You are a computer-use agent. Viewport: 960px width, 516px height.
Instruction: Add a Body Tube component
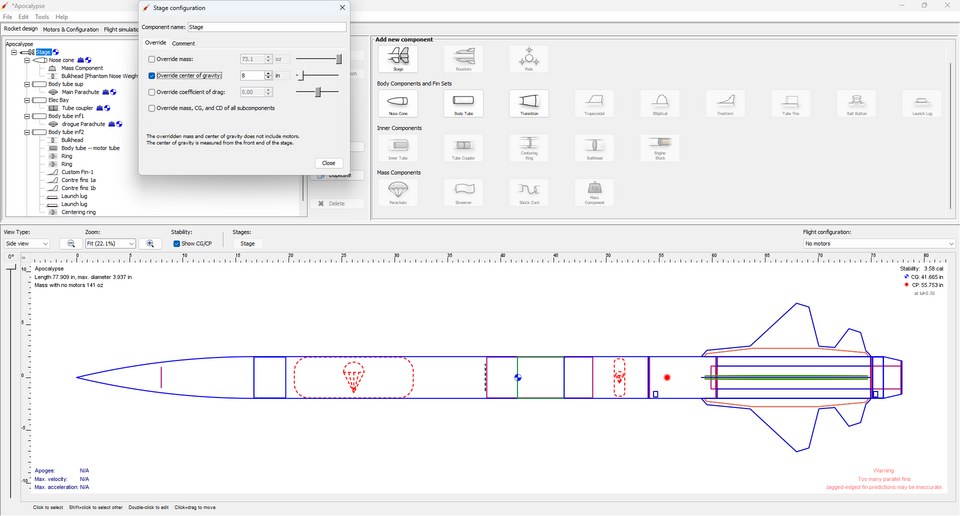pyautogui.click(x=463, y=104)
